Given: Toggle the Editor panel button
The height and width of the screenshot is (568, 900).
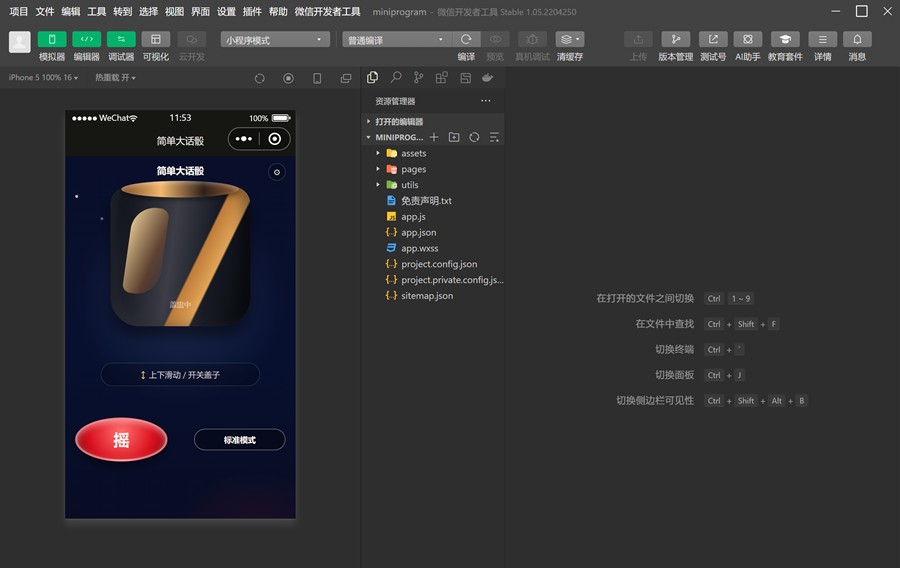Looking at the screenshot, I should pyautogui.click(x=87, y=39).
